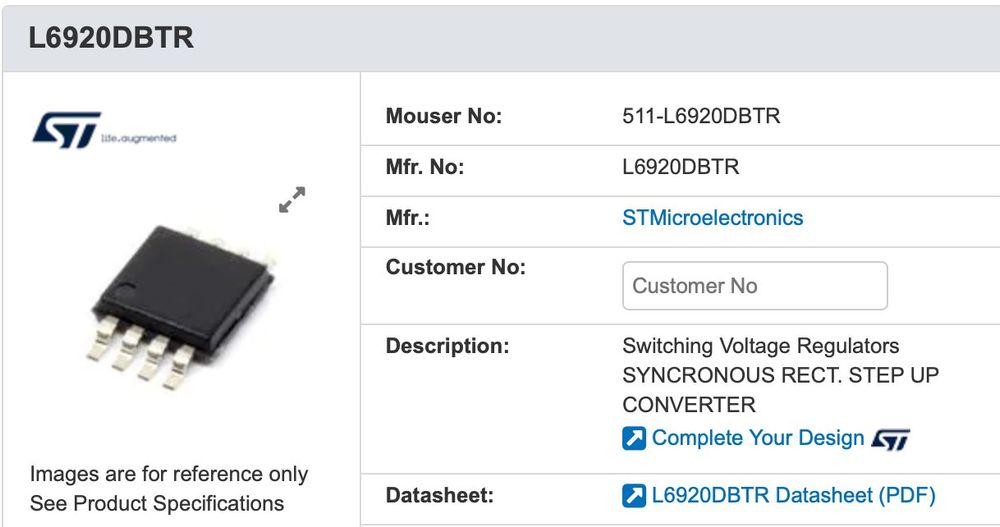Focus the Customer No input field
This screenshot has width=1000, height=527.
click(755, 286)
